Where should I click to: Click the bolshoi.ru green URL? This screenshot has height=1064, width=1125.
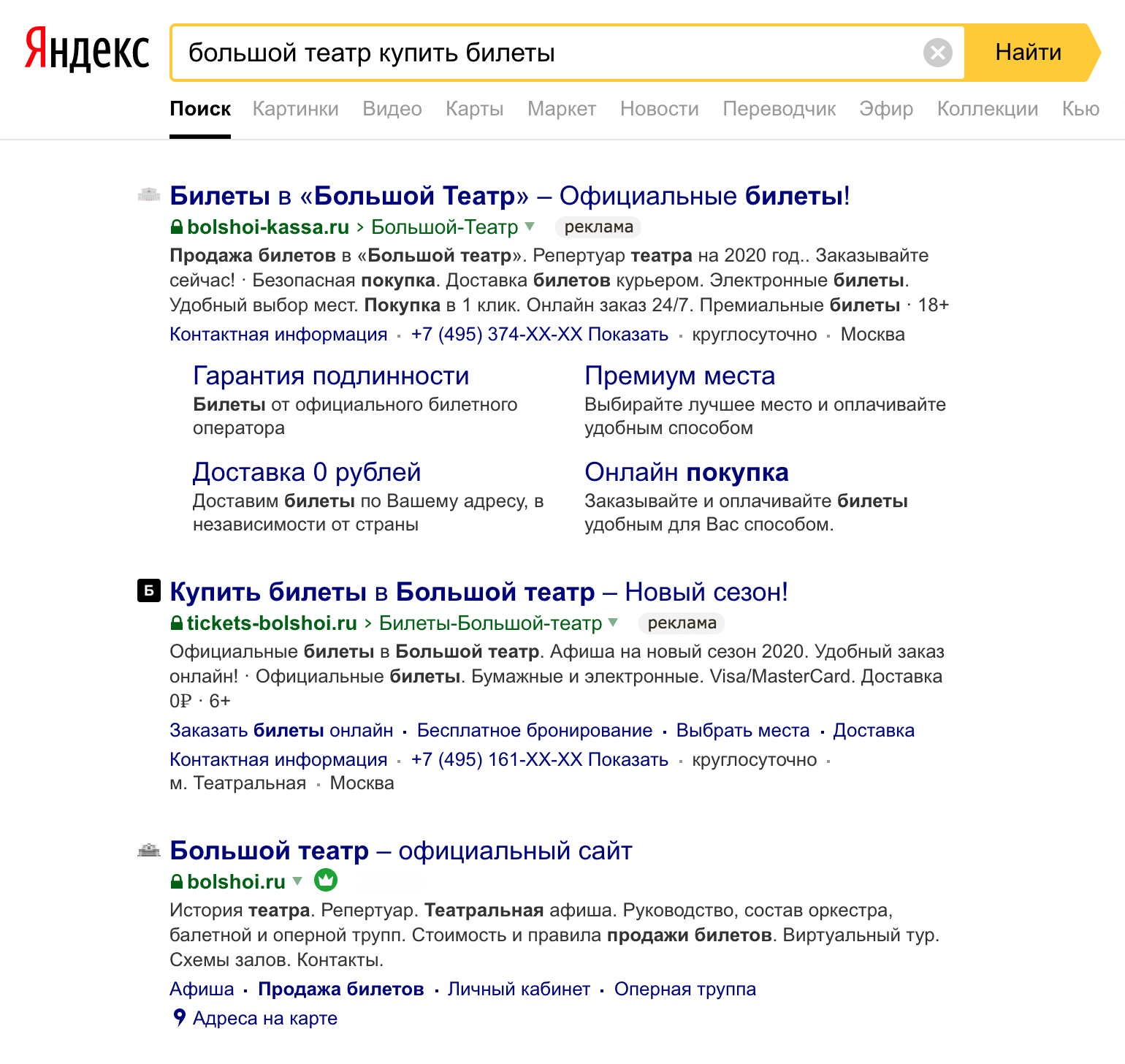(236, 882)
